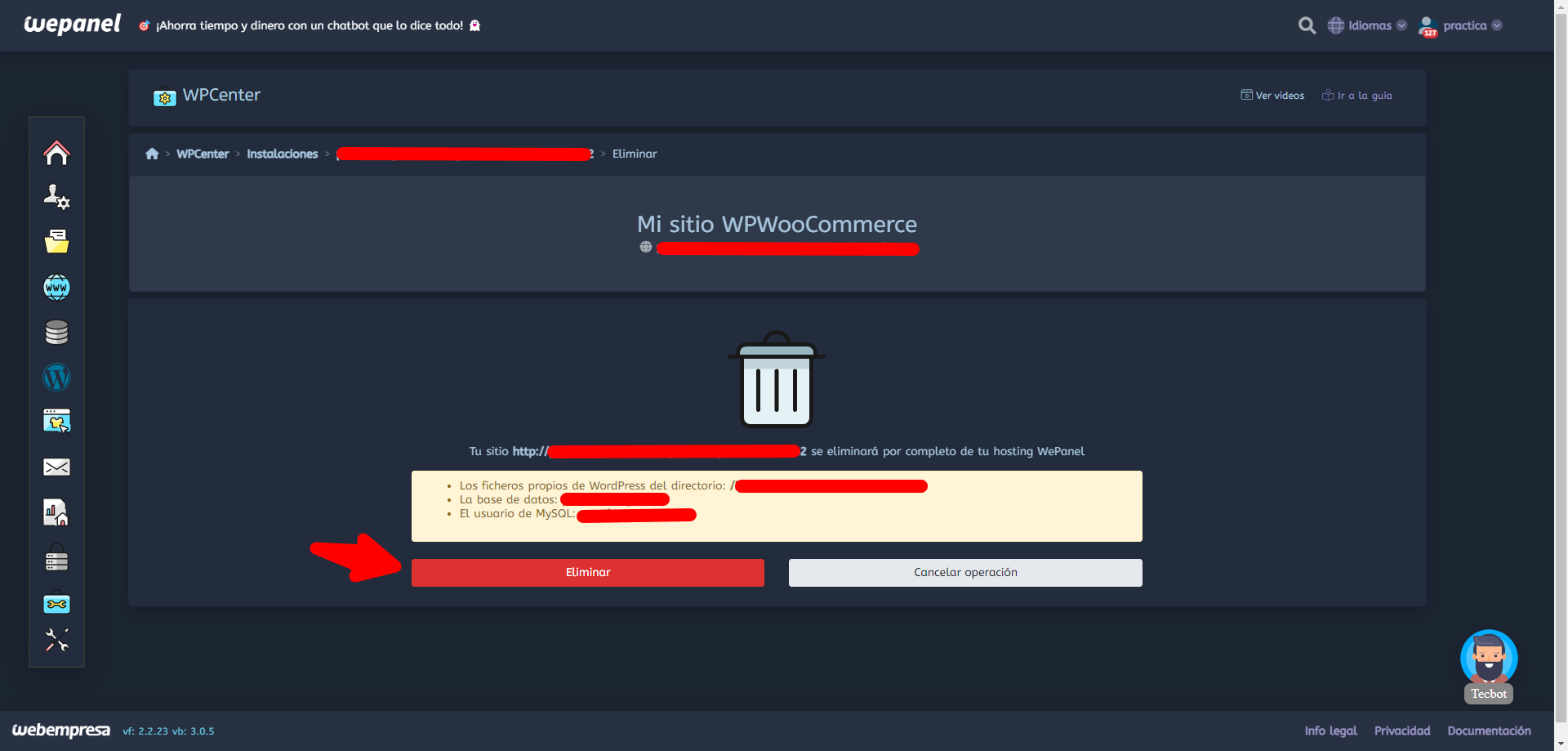Click the Mi sitio WPWooCommerce title
Viewport: 1568px width, 751px height.
click(x=777, y=224)
